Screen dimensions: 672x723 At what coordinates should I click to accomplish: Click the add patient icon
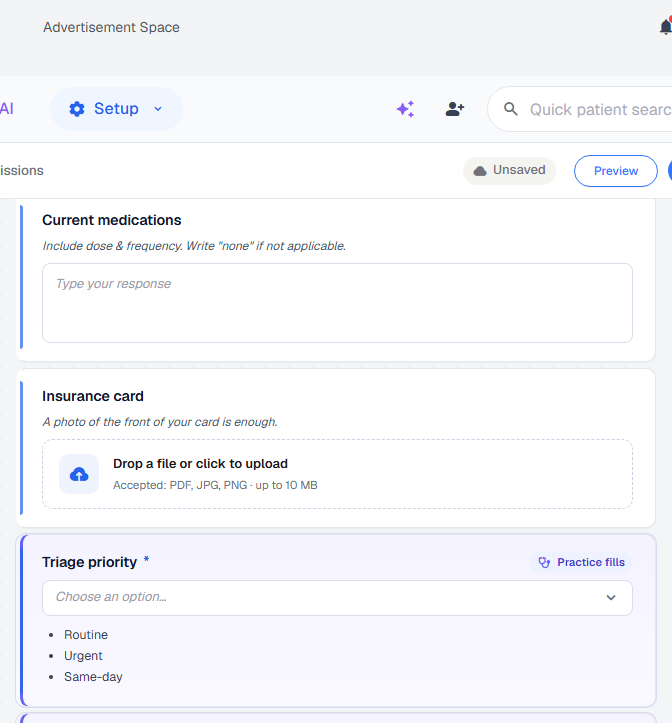(x=455, y=109)
